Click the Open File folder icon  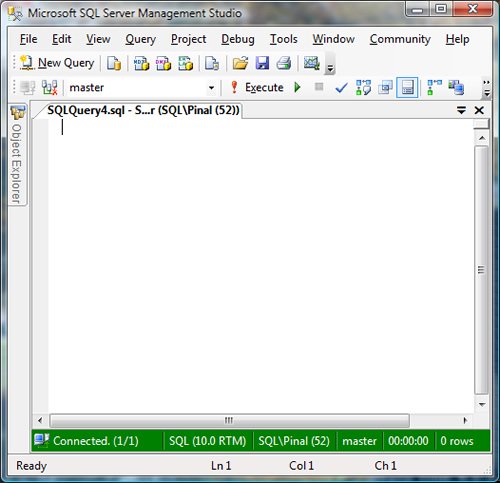[240, 63]
